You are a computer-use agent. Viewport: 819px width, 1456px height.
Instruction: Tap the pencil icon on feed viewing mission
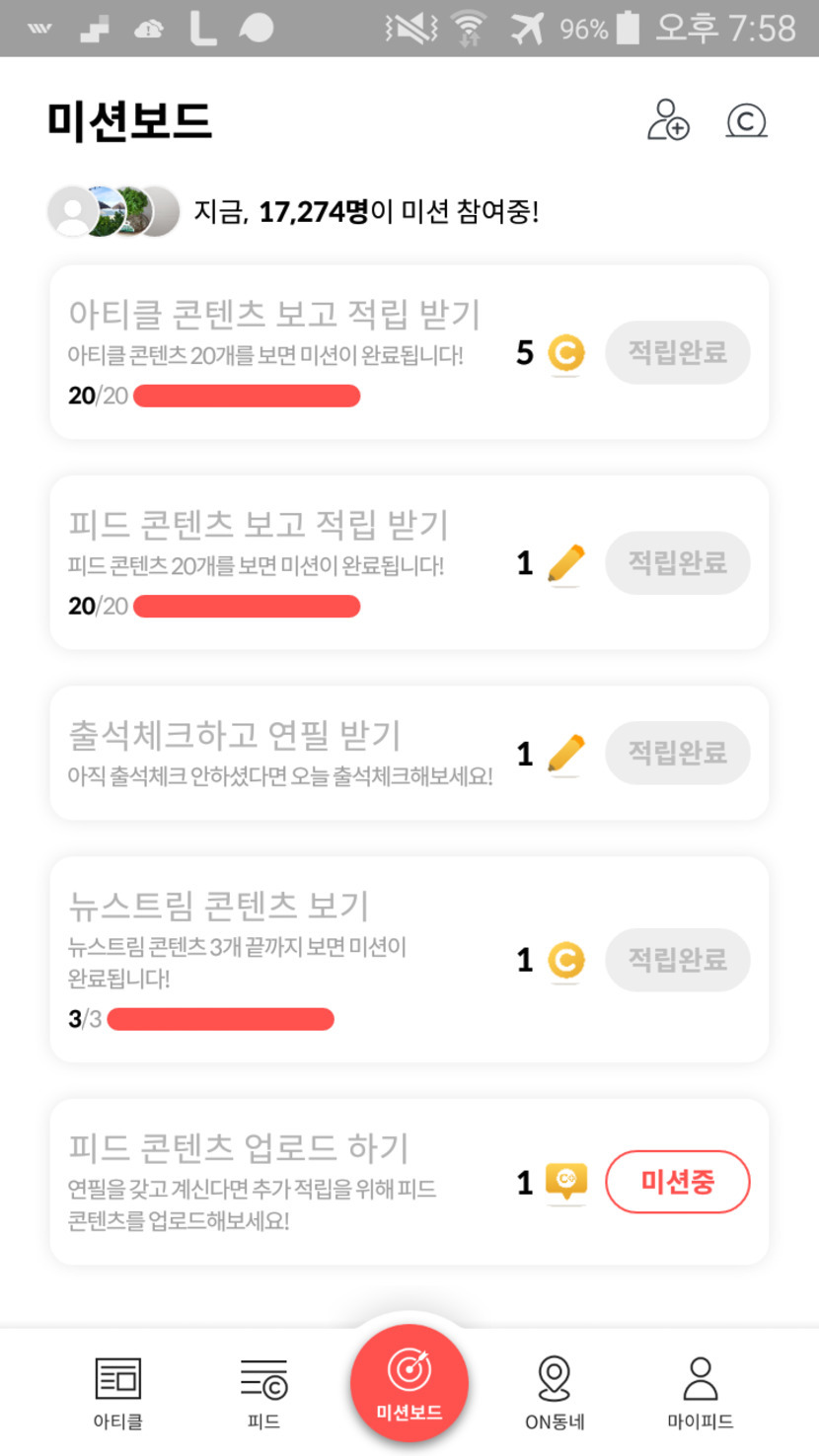tap(565, 563)
